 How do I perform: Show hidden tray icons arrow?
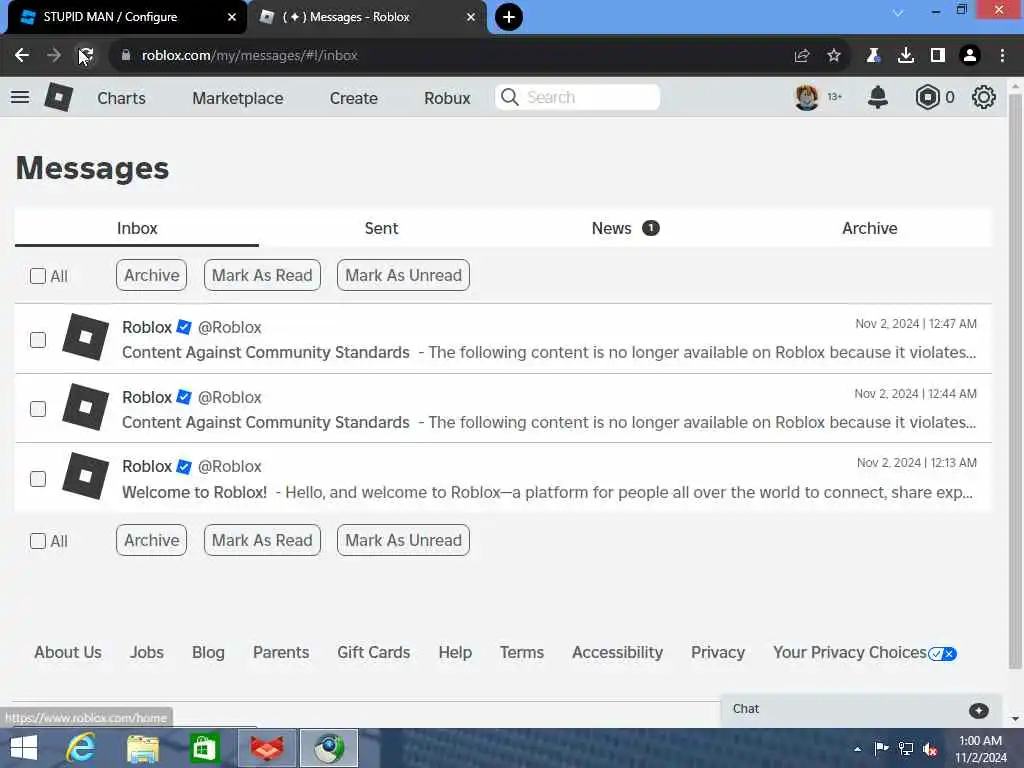pyautogui.click(x=857, y=749)
